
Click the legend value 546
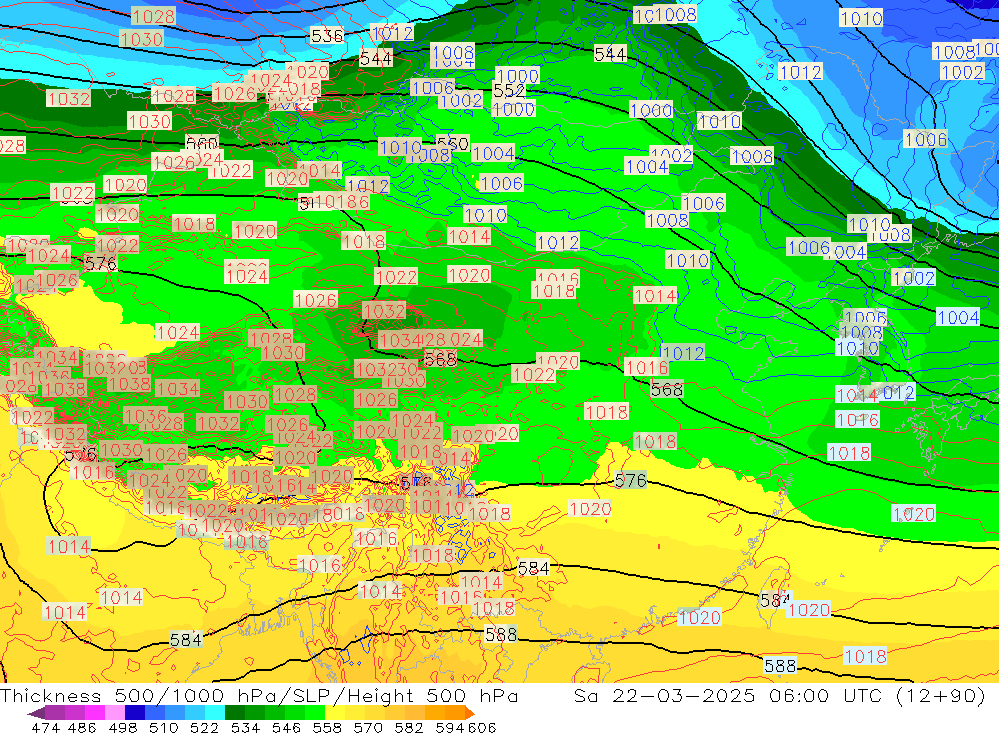point(286,727)
